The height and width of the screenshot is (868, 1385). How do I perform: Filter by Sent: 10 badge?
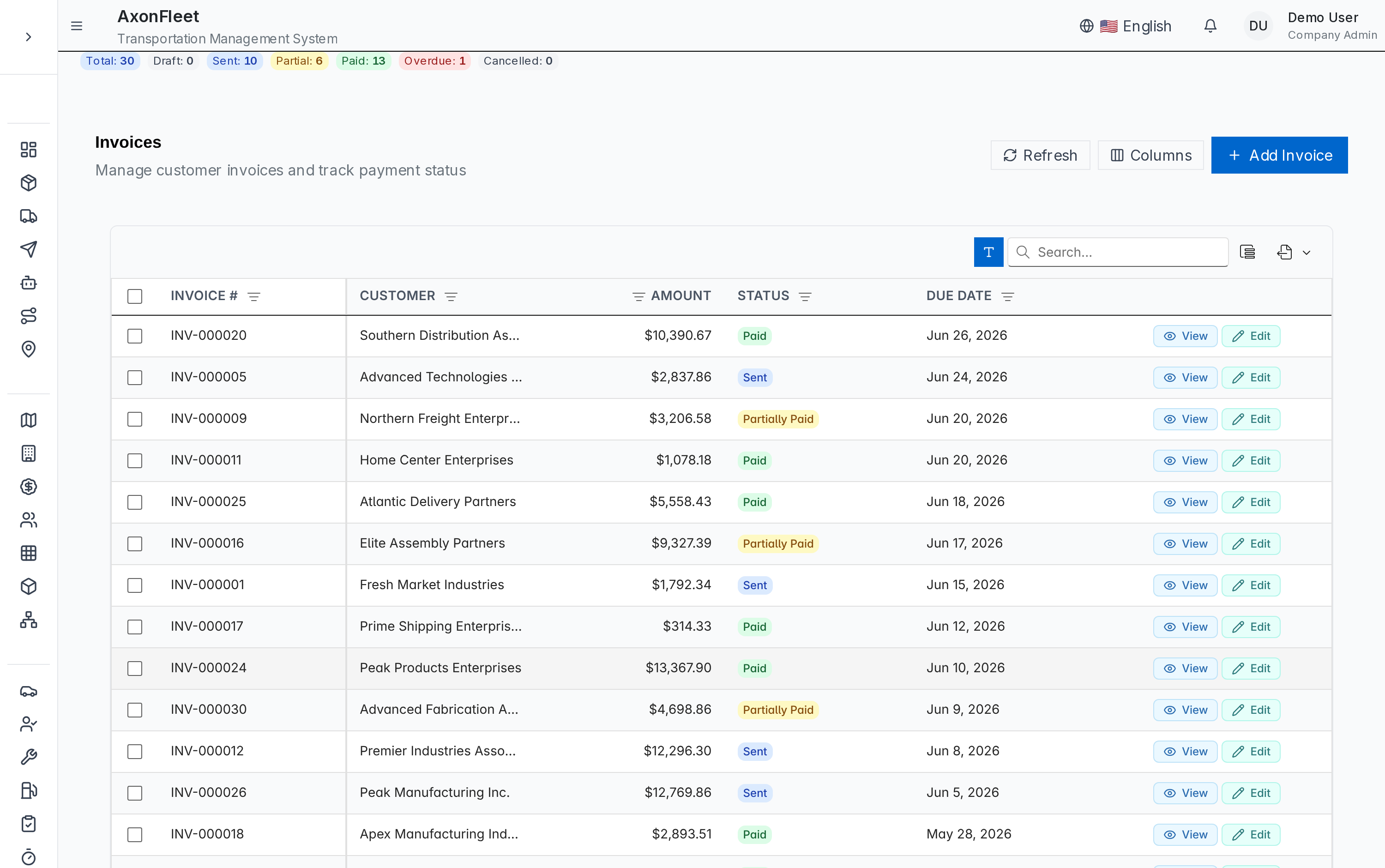click(x=235, y=61)
